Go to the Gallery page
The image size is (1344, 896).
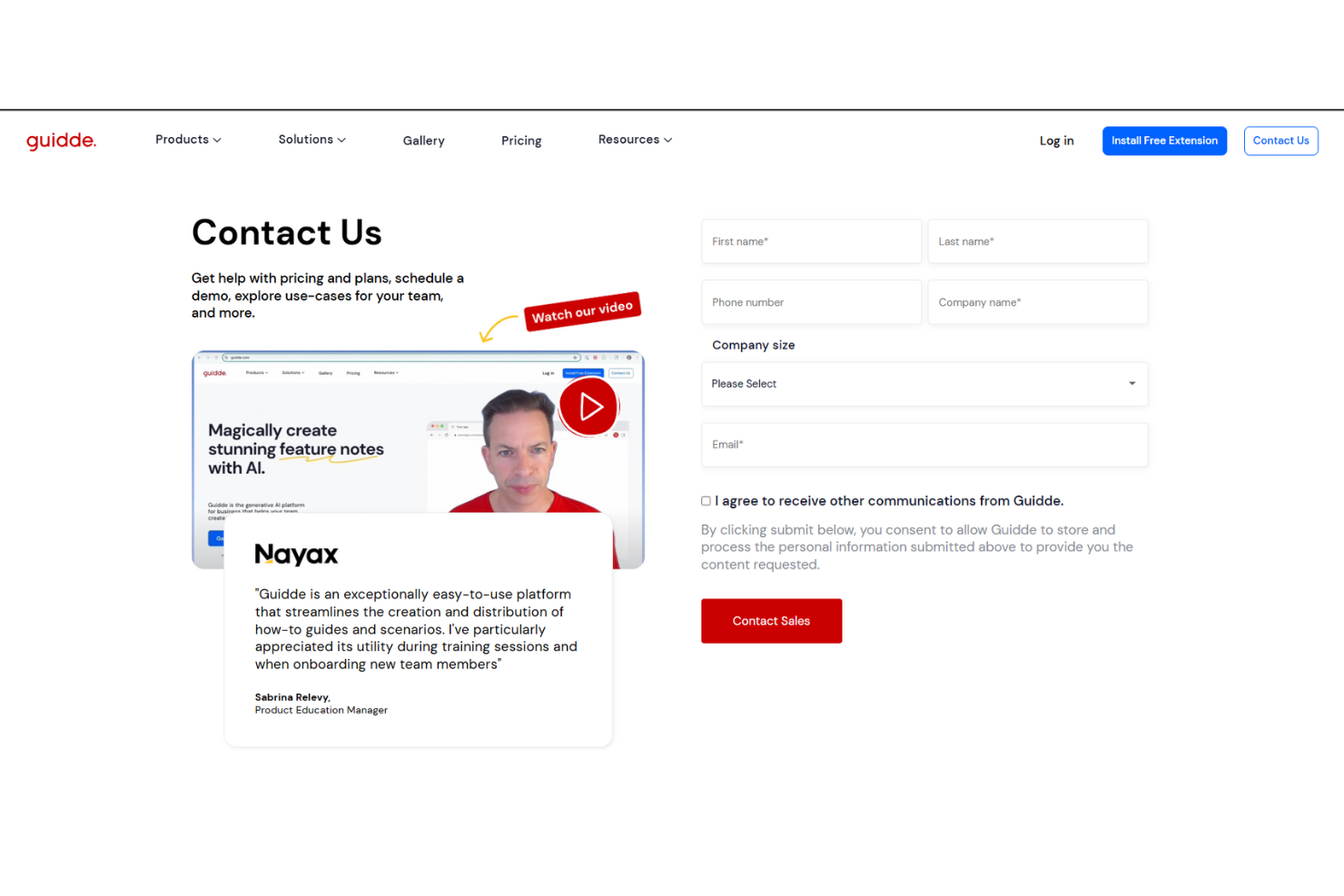point(423,141)
